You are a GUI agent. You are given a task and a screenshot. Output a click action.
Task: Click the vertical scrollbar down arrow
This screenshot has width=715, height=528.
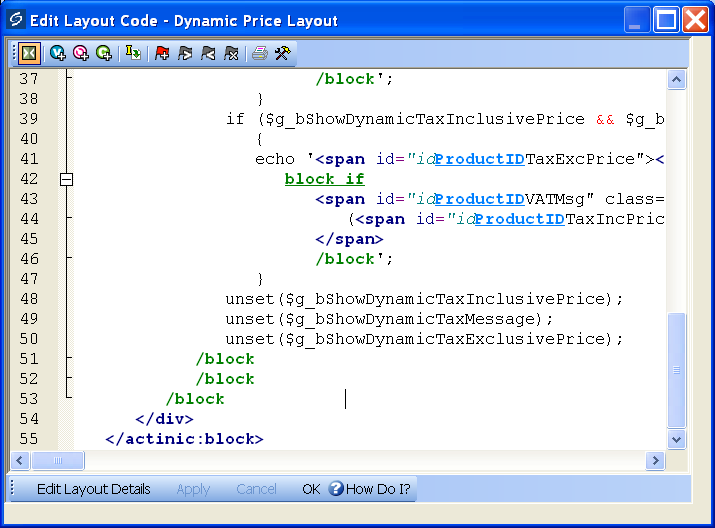click(x=677, y=439)
